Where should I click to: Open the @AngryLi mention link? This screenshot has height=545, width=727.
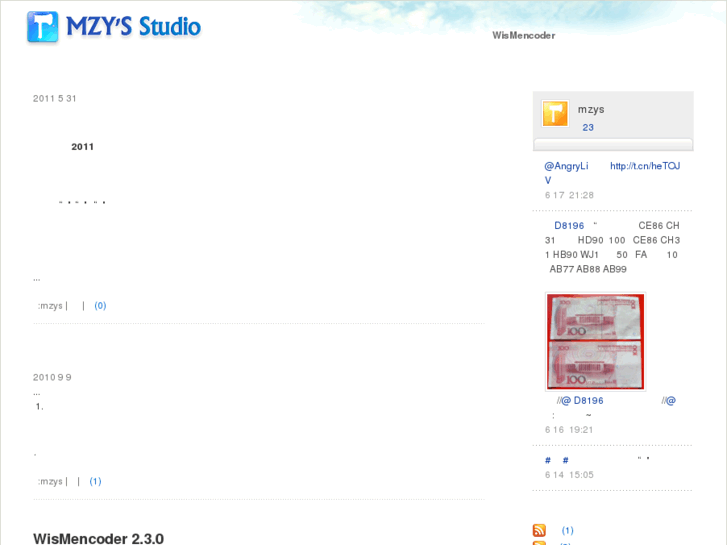(566, 166)
